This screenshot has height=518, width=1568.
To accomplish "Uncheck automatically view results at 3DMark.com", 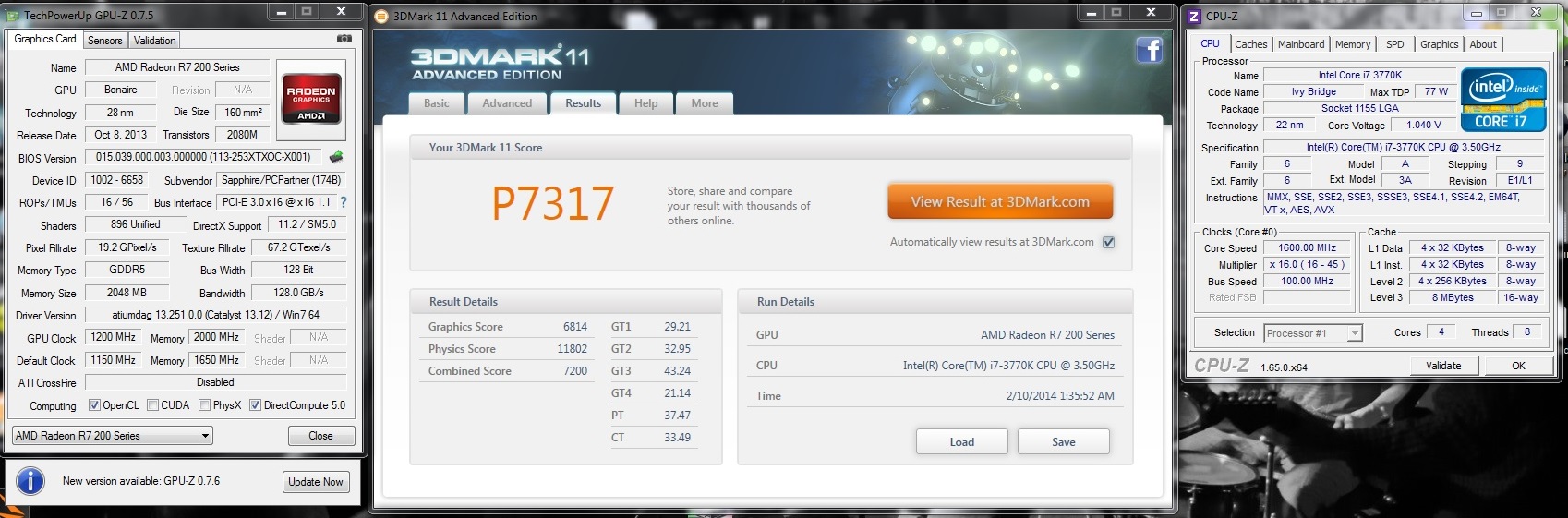I will [1108, 242].
